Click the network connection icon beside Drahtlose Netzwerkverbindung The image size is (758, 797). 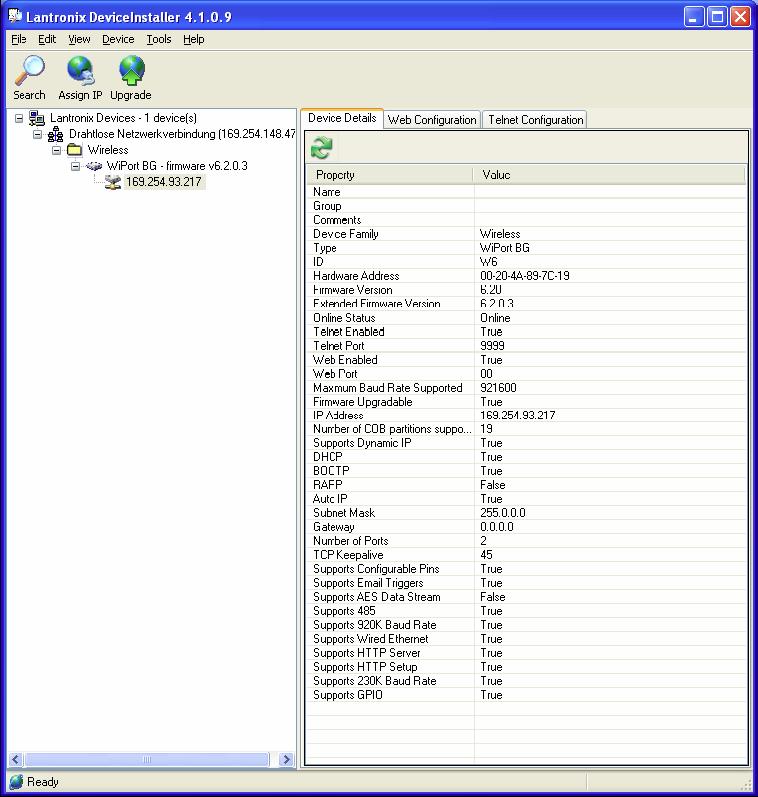tap(55, 134)
